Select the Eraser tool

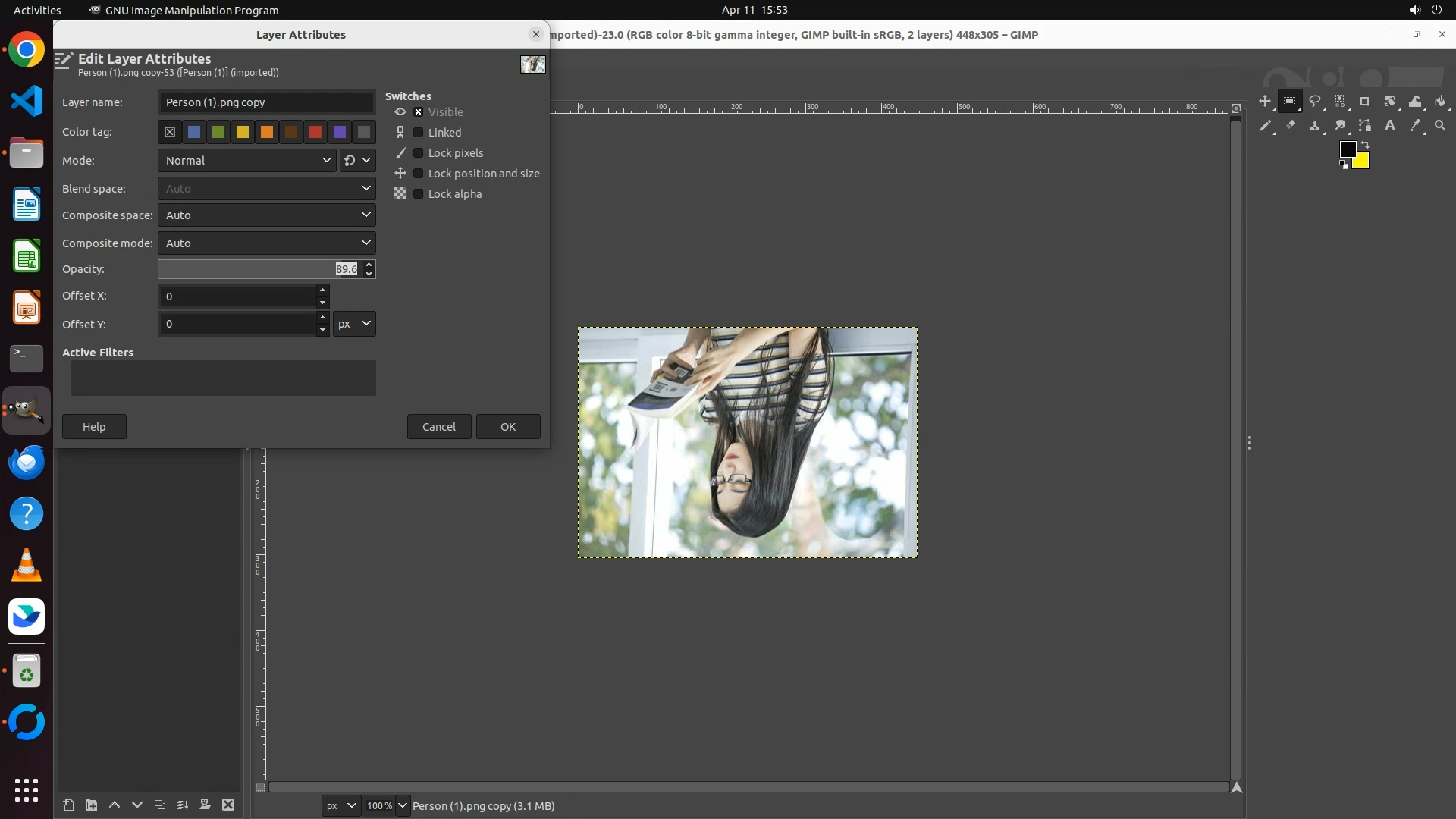click(1290, 126)
